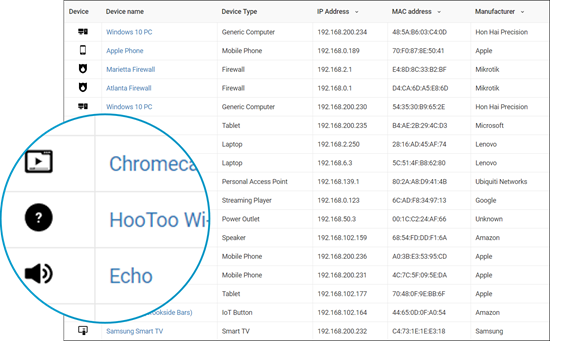Click the IP address 192.168.0.1

point(334,88)
